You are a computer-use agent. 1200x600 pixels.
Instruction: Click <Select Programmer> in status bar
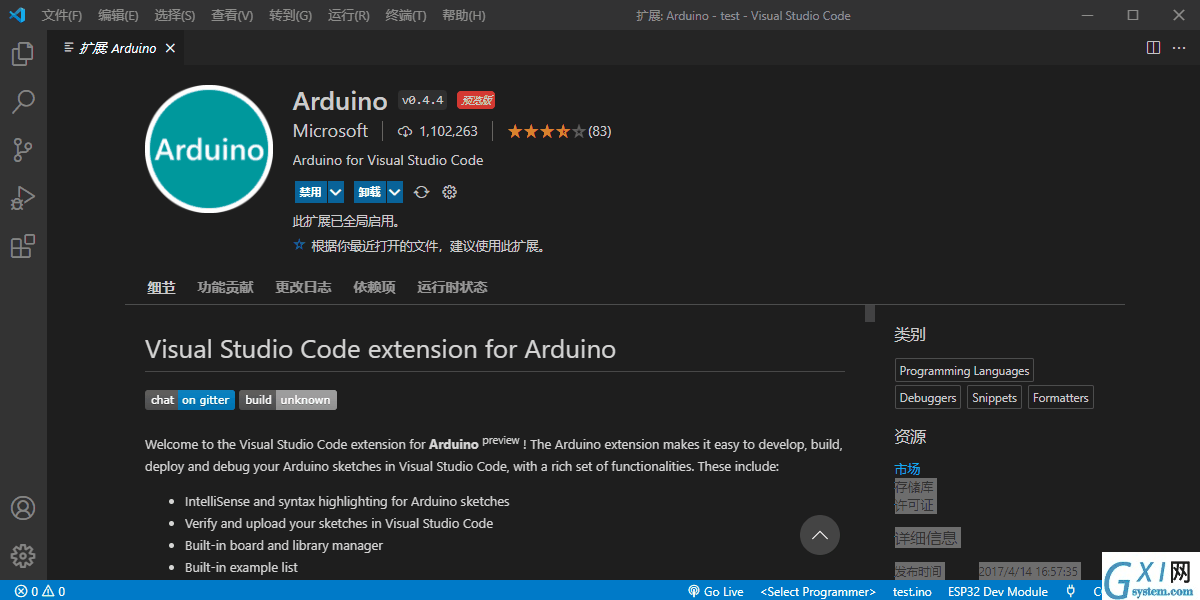pos(818,591)
